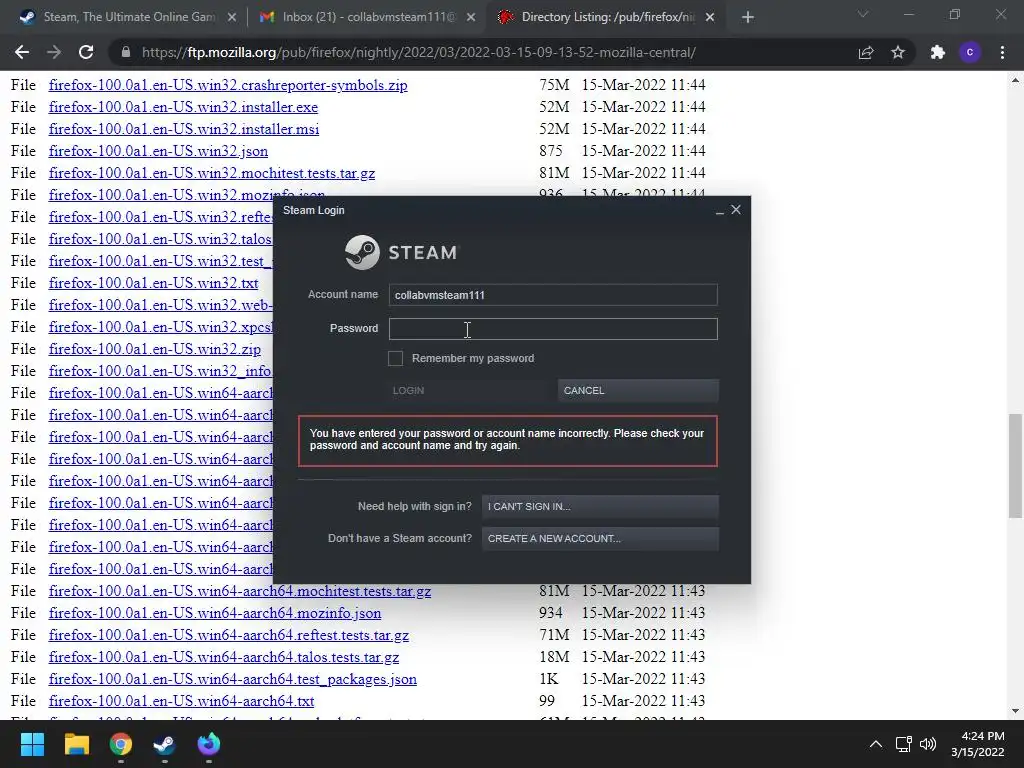Click the 75M size cell
1024x768 pixels.
(554, 85)
